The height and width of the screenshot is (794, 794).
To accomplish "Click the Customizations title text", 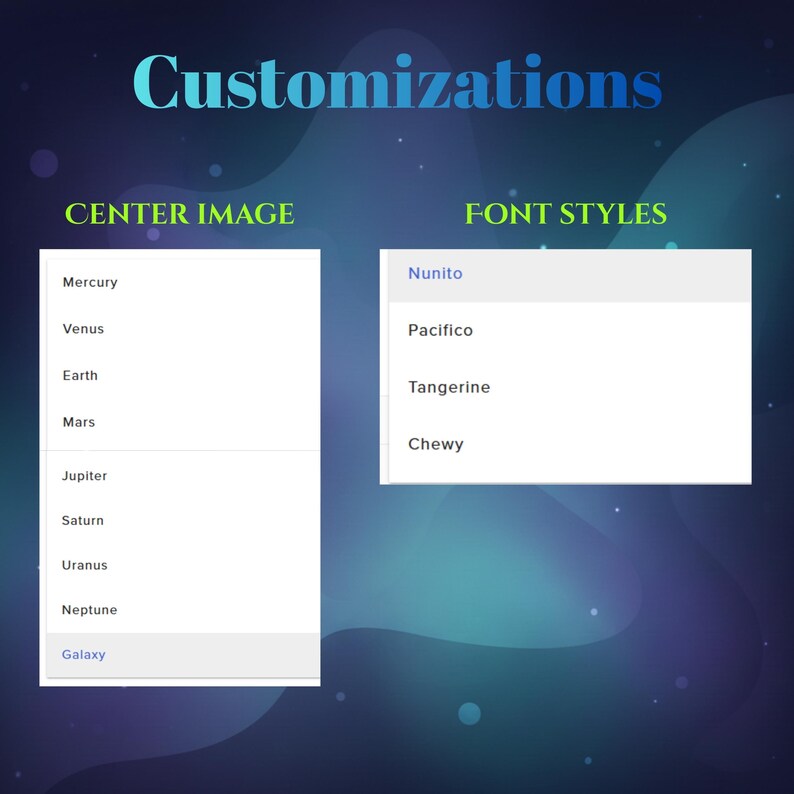I will coord(398,82).
